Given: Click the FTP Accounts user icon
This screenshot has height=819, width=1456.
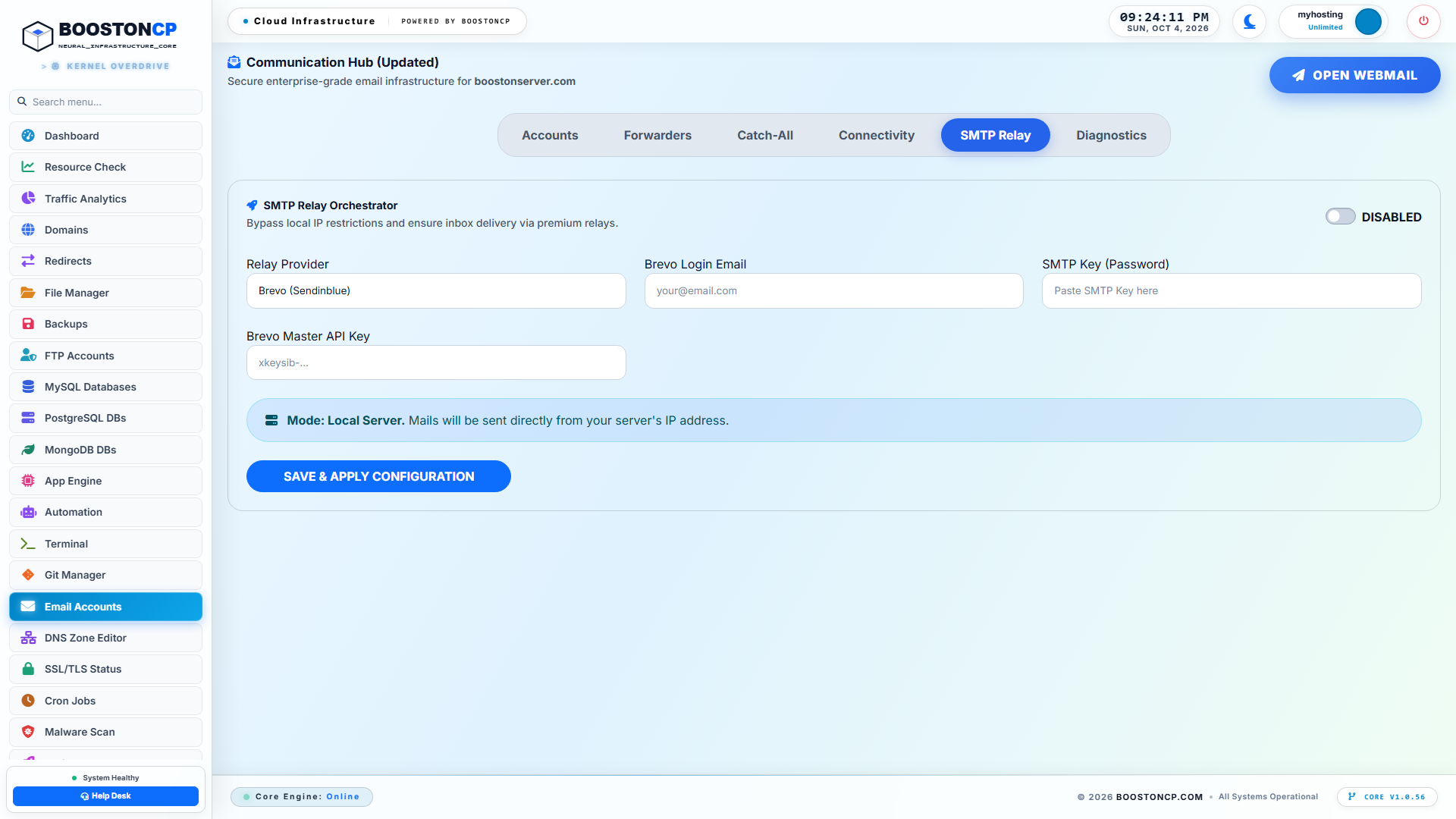Looking at the screenshot, I should (28, 356).
